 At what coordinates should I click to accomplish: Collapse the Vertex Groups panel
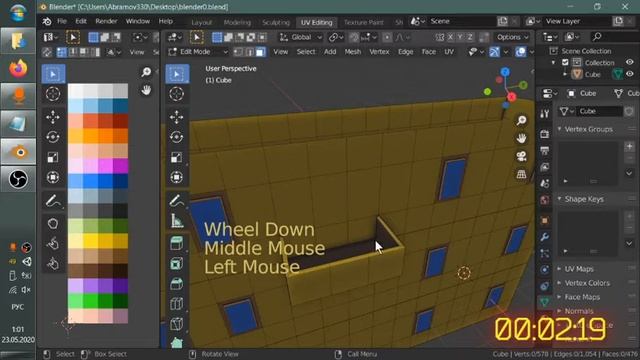(560, 129)
